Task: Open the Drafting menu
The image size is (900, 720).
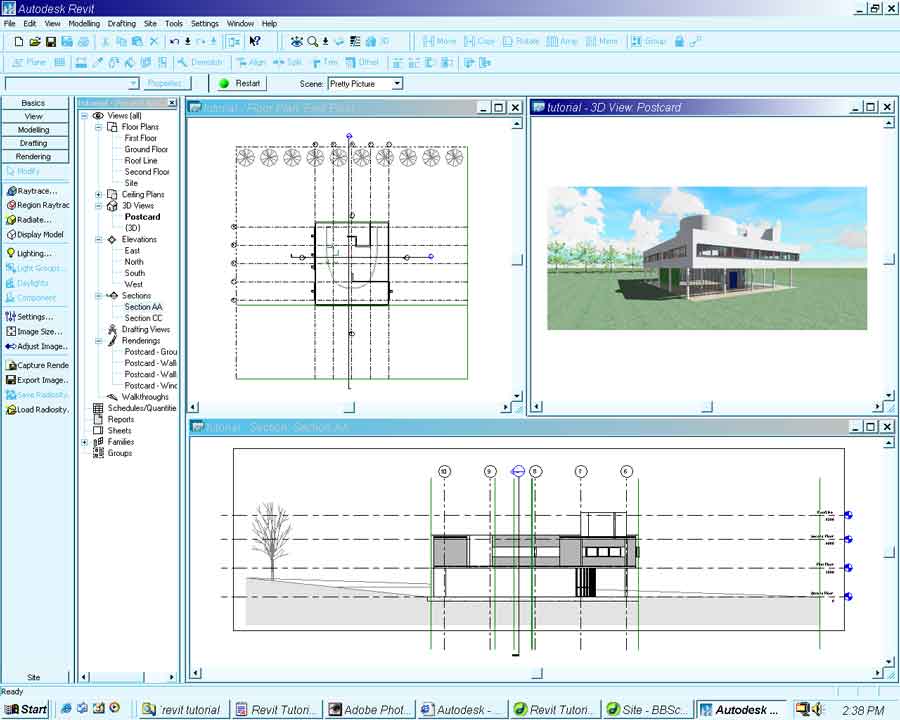Action: tap(122, 24)
